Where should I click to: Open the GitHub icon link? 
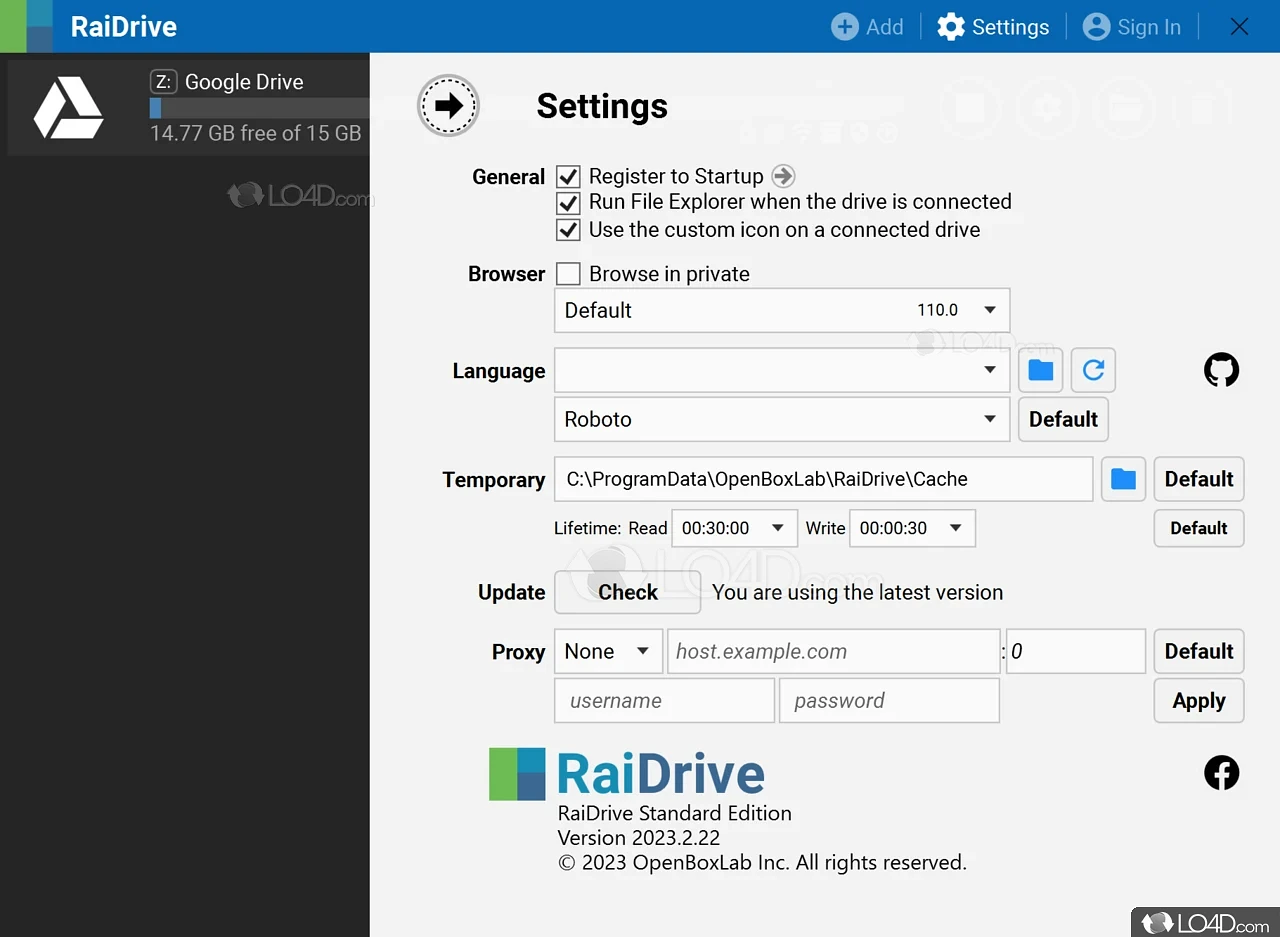tap(1221, 370)
